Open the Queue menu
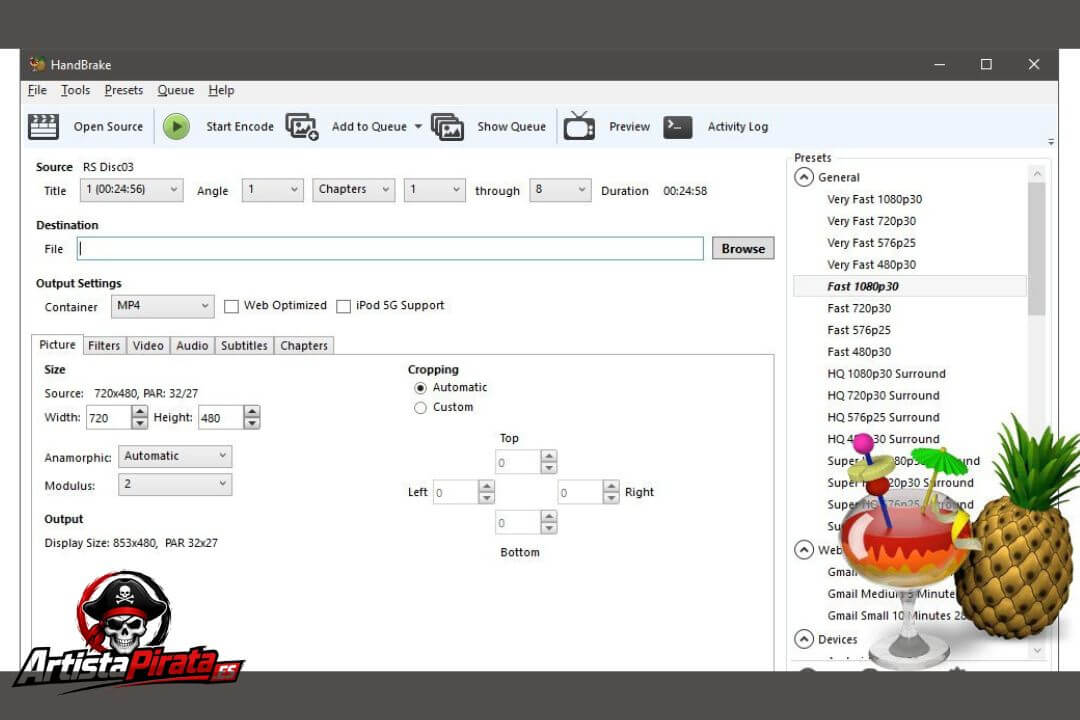Image resolution: width=1080 pixels, height=720 pixels. [x=176, y=90]
